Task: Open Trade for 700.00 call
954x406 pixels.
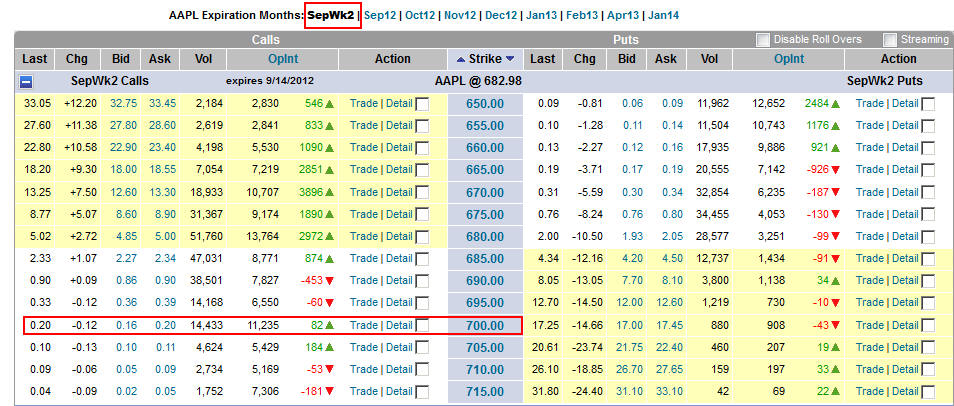Action: 364,325
